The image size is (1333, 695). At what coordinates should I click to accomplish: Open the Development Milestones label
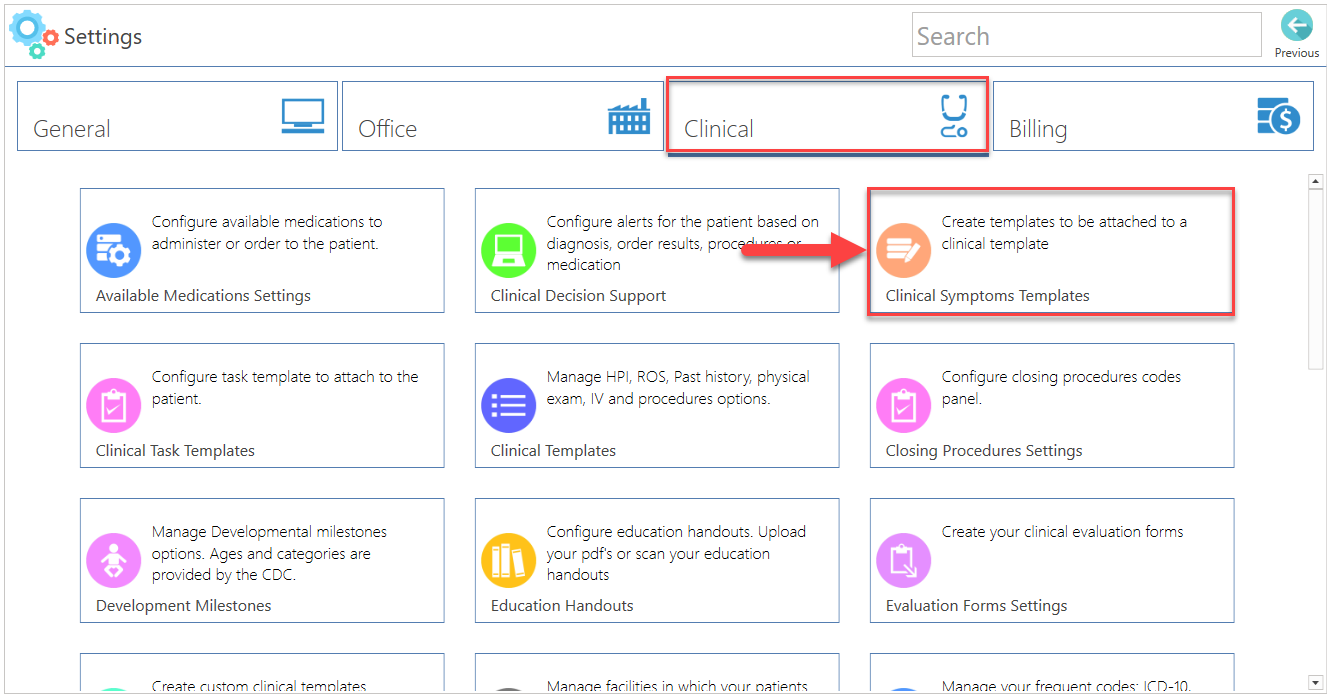183,605
